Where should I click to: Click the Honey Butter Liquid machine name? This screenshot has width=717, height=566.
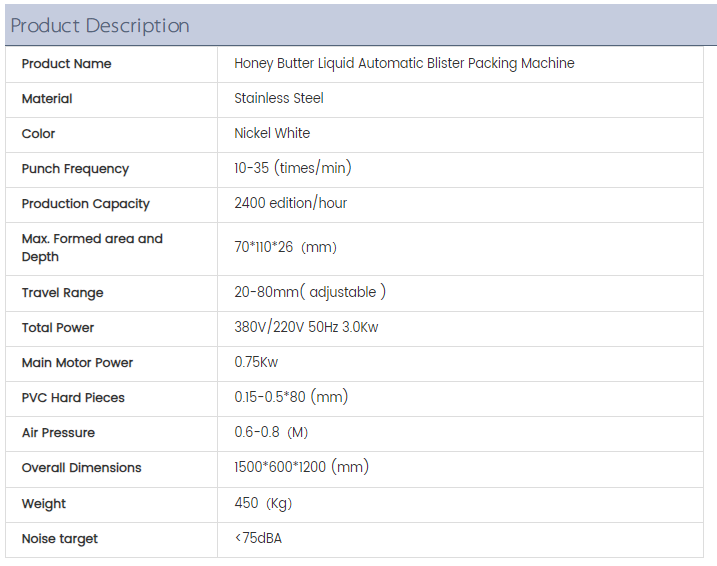coord(404,63)
